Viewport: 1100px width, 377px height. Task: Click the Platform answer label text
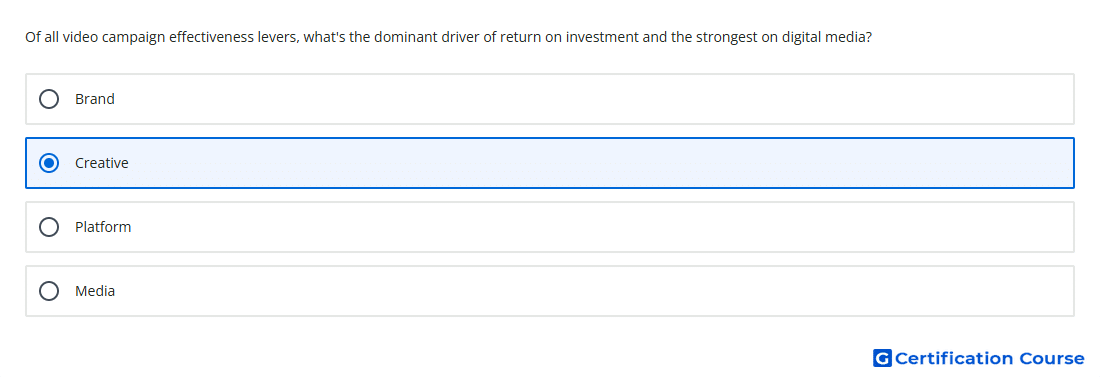[103, 227]
